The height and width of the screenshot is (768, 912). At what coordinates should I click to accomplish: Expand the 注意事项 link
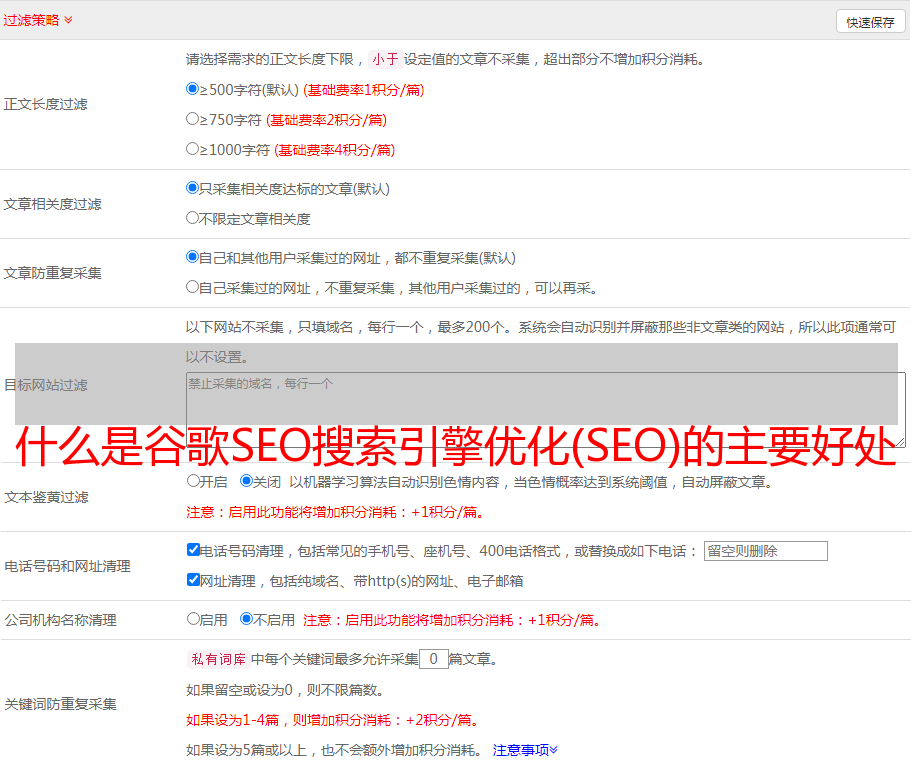click(525, 750)
